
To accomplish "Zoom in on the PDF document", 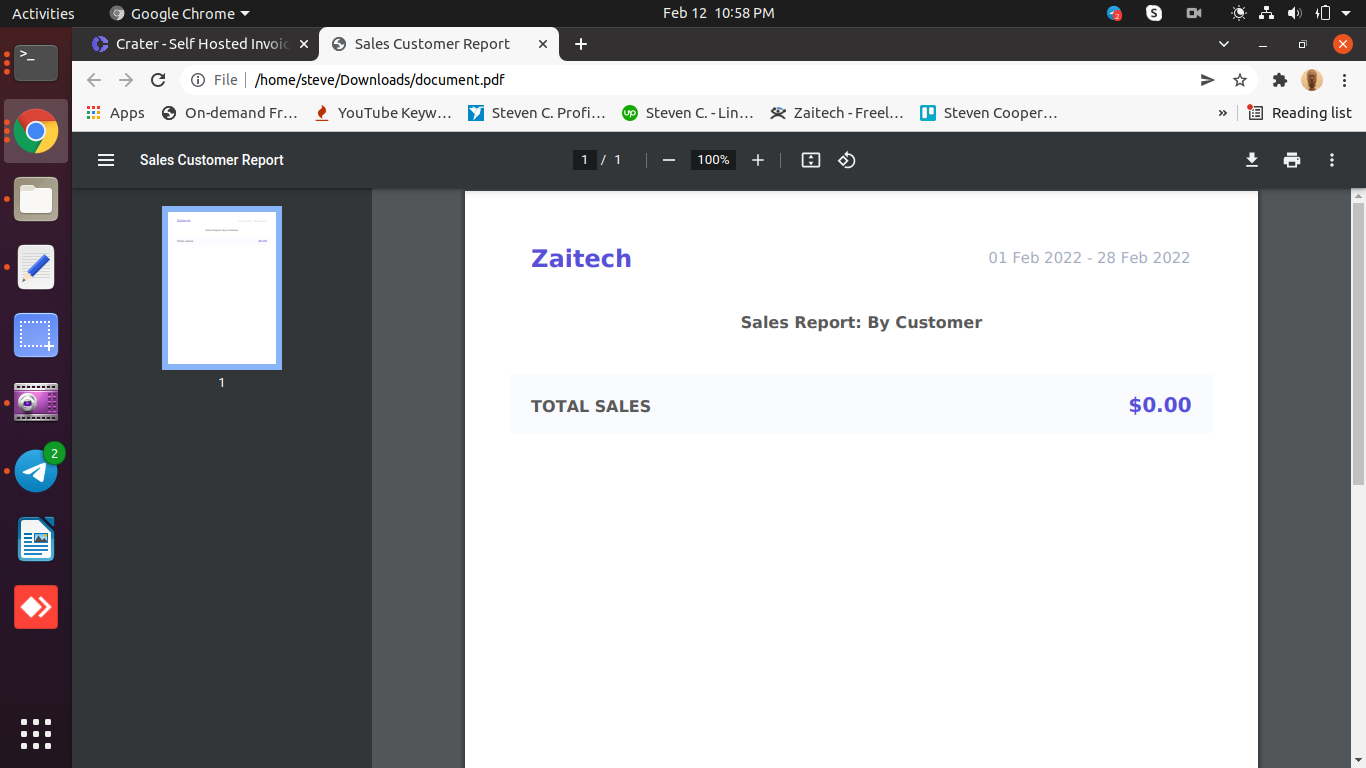I will [758, 160].
